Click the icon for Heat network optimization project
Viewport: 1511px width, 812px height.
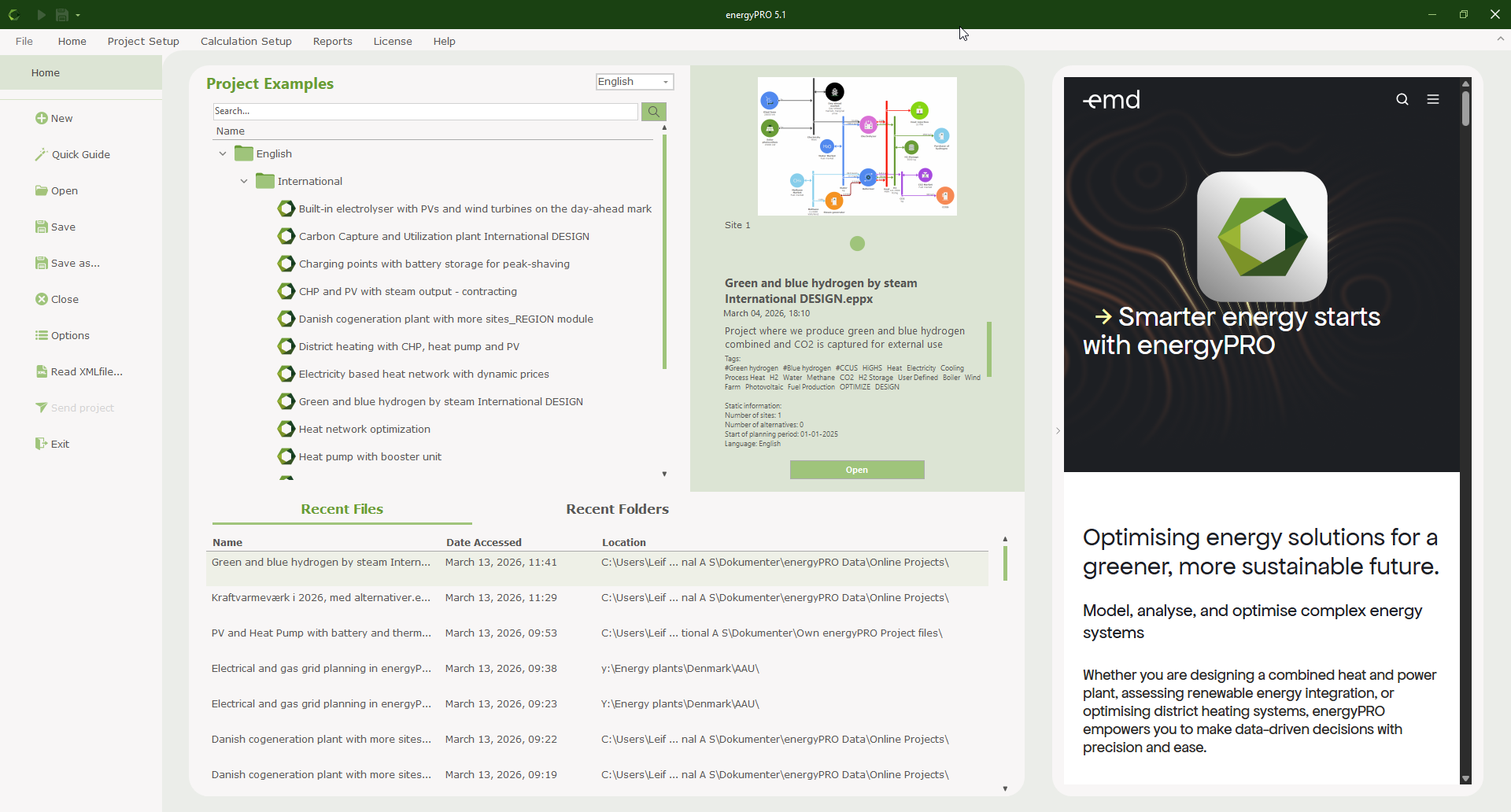pyautogui.click(x=286, y=429)
